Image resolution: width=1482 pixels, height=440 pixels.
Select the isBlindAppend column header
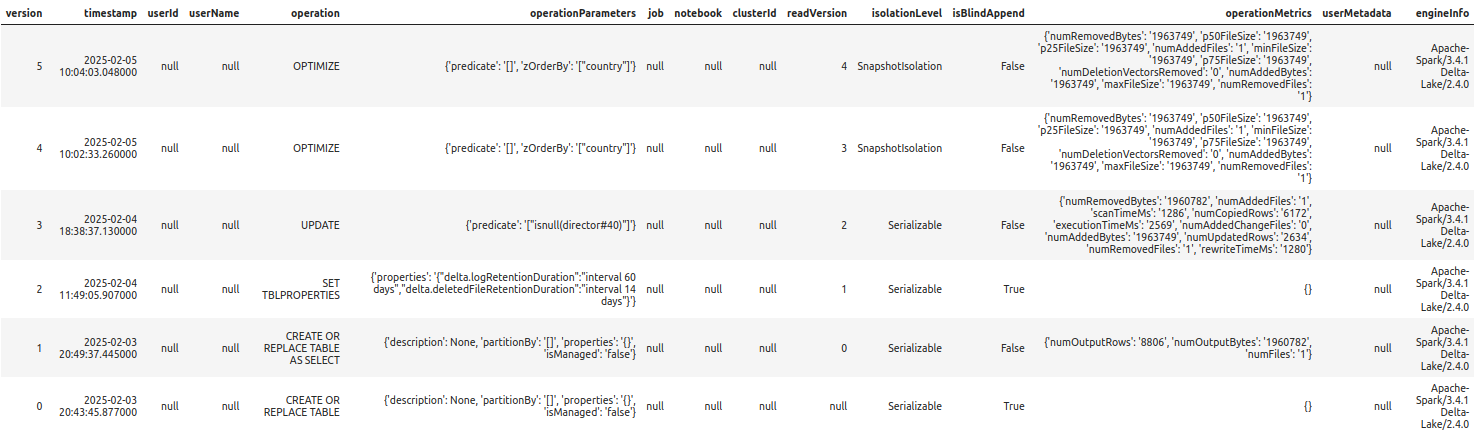pos(988,14)
